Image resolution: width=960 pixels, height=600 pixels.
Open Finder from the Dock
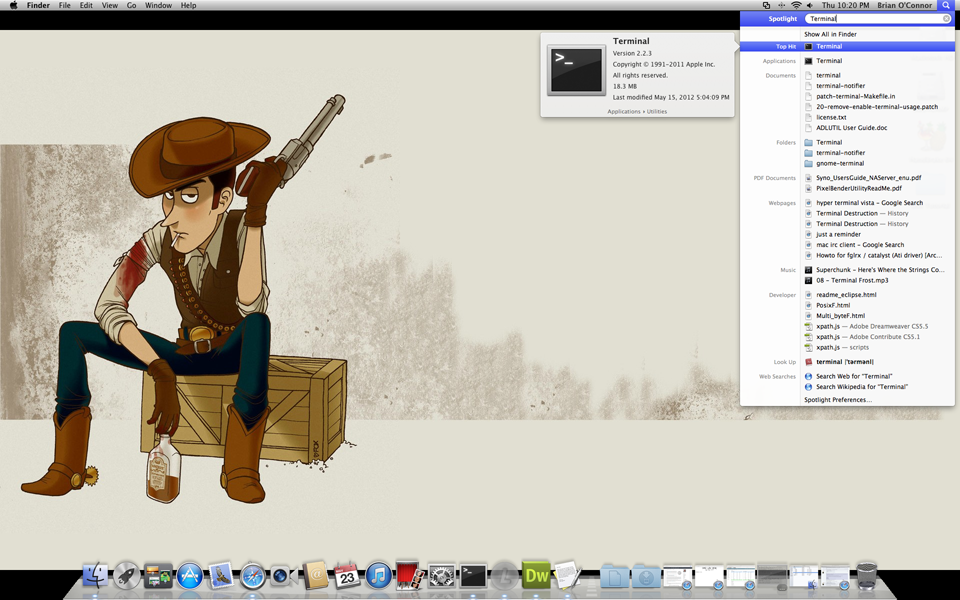(95, 576)
